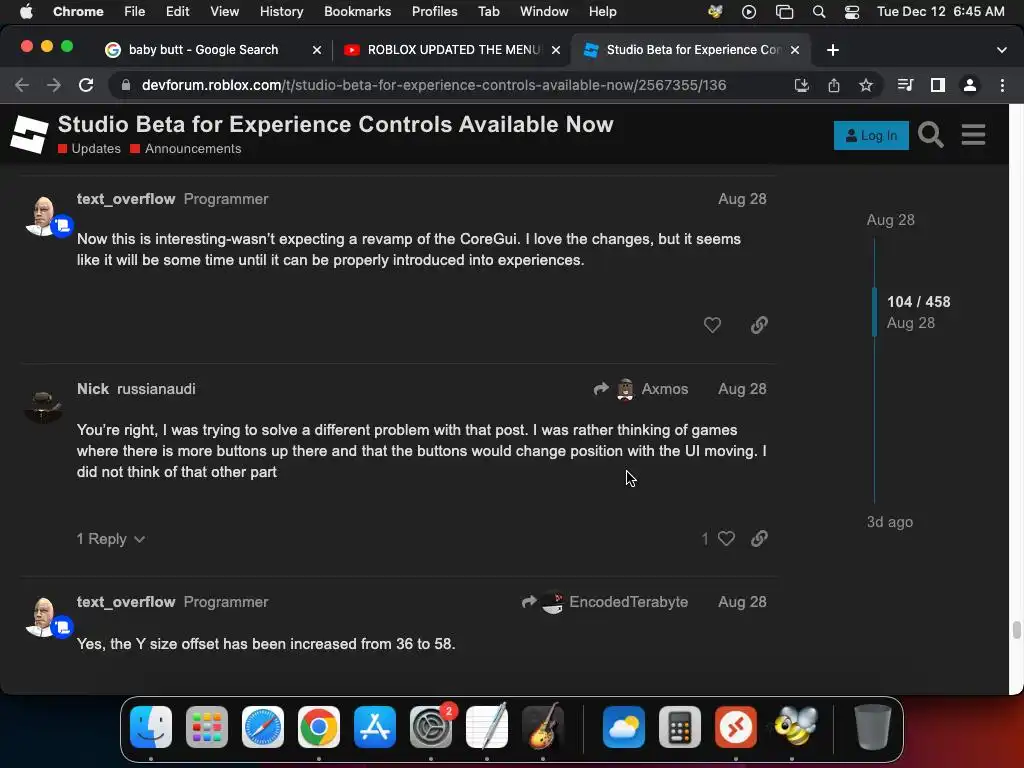Screen dimensions: 1024x768
Task: Click the reply arrow to EncodedTerabyte
Action: (529, 601)
